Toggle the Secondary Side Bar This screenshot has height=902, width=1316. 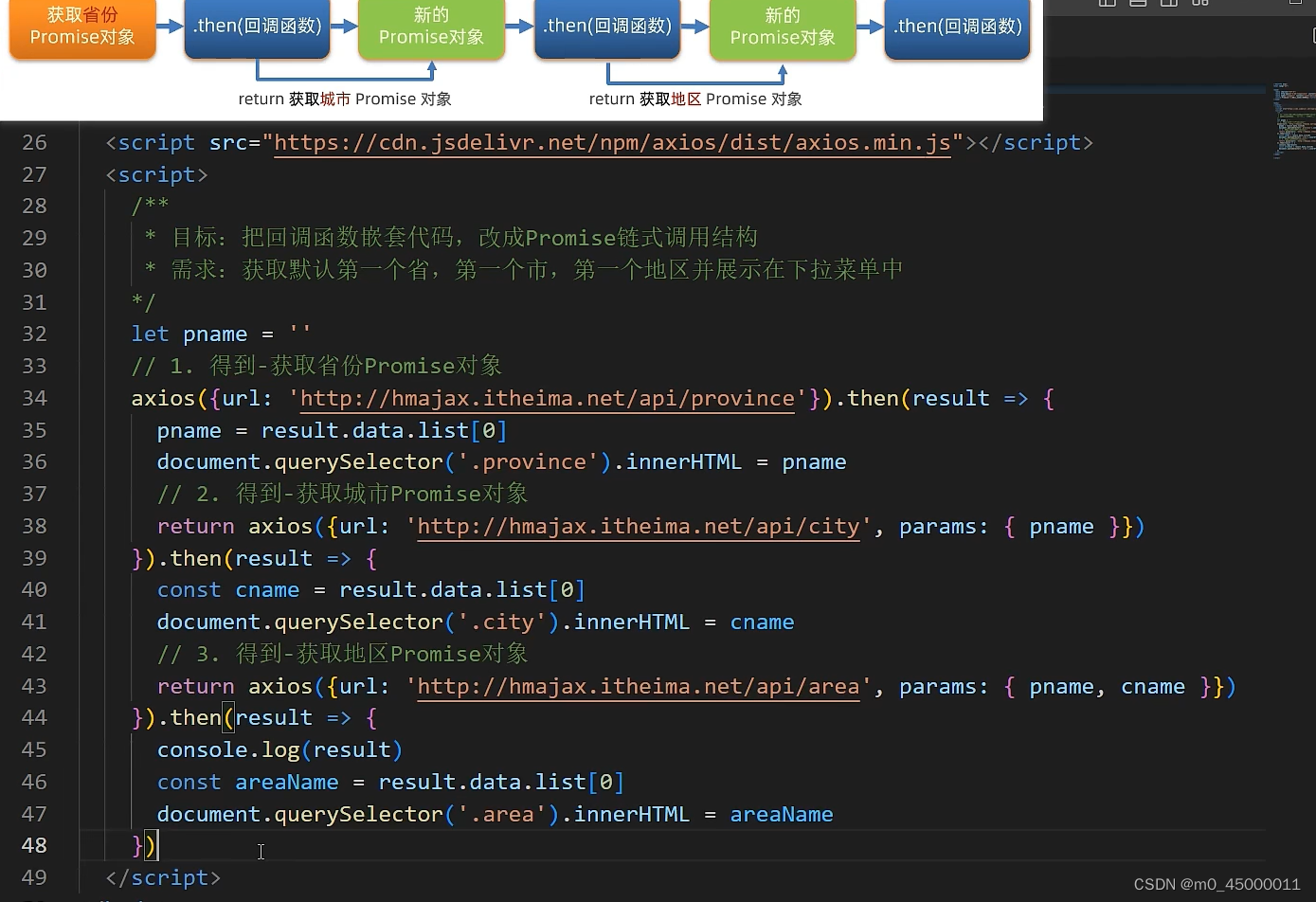coord(1168,4)
